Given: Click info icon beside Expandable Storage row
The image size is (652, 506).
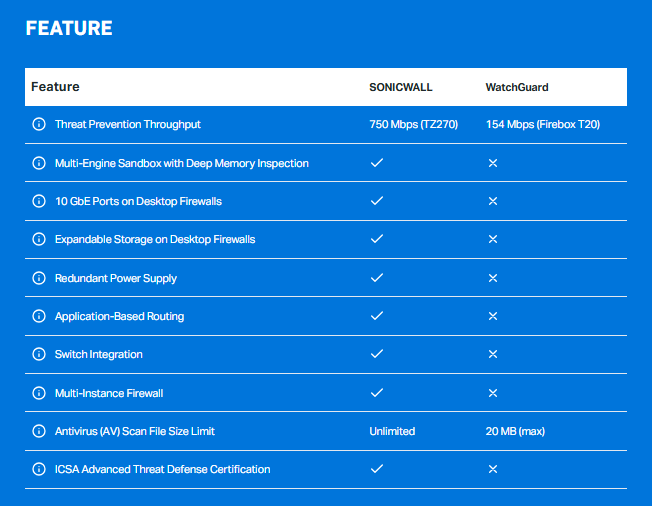Looking at the screenshot, I should point(39,240).
